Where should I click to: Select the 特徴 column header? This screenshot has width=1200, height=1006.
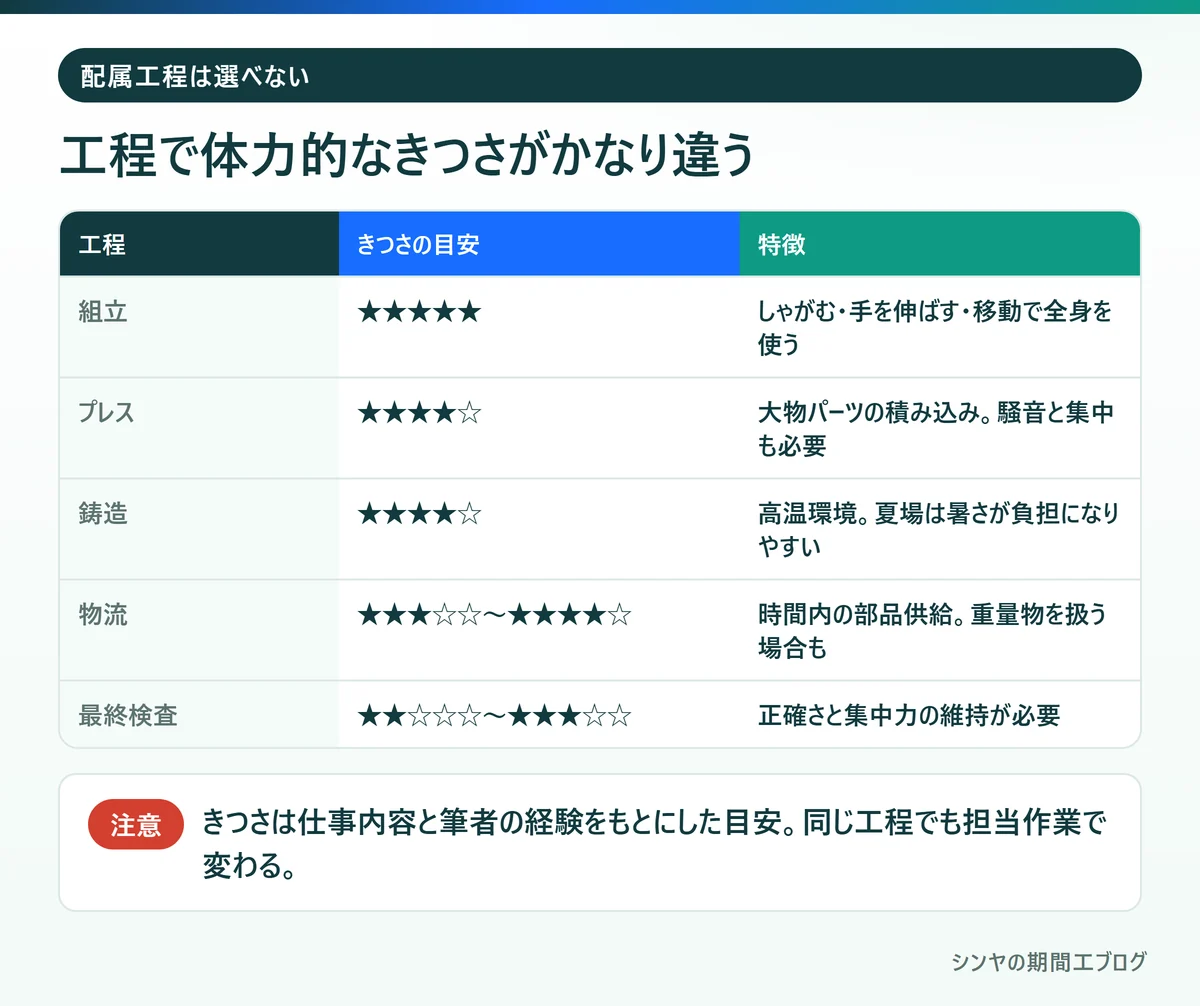pos(940,244)
